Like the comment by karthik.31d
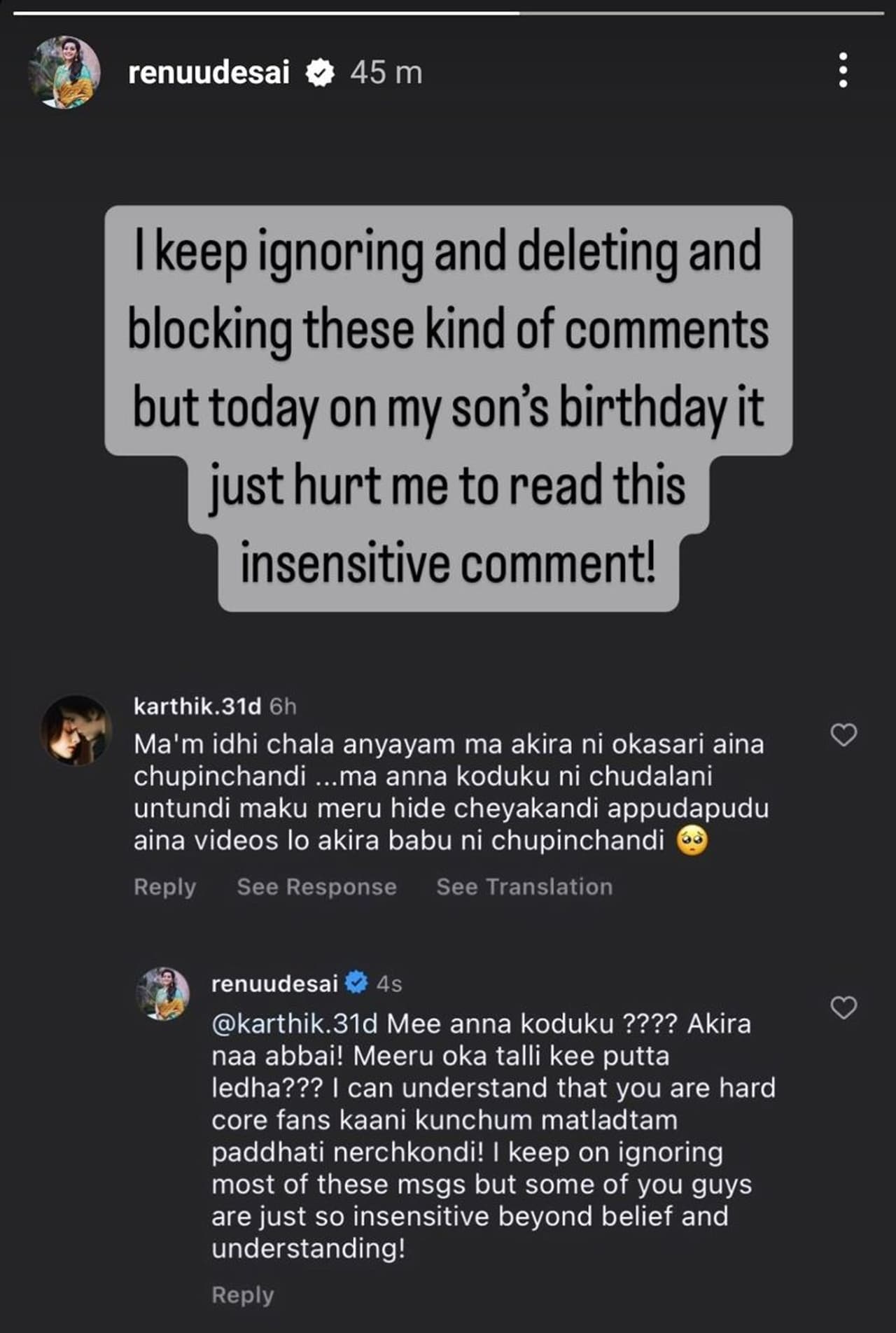 tap(843, 735)
